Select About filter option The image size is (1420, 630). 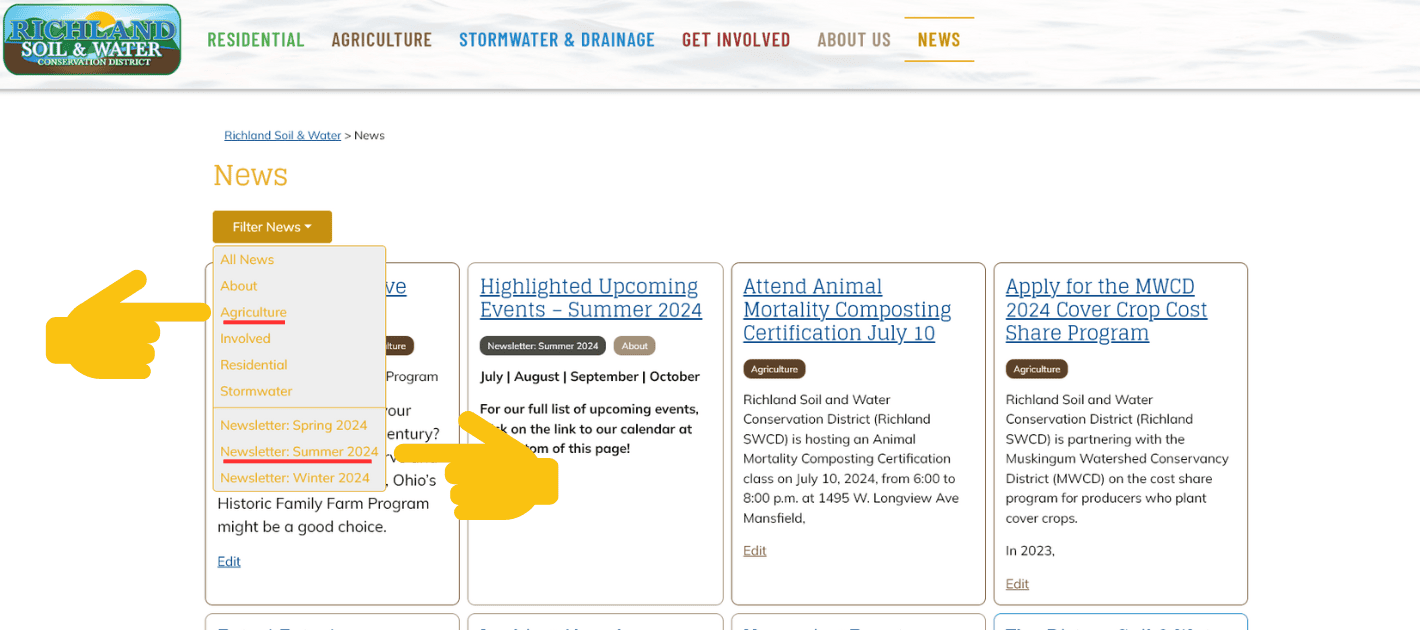(x=239, y=286)
